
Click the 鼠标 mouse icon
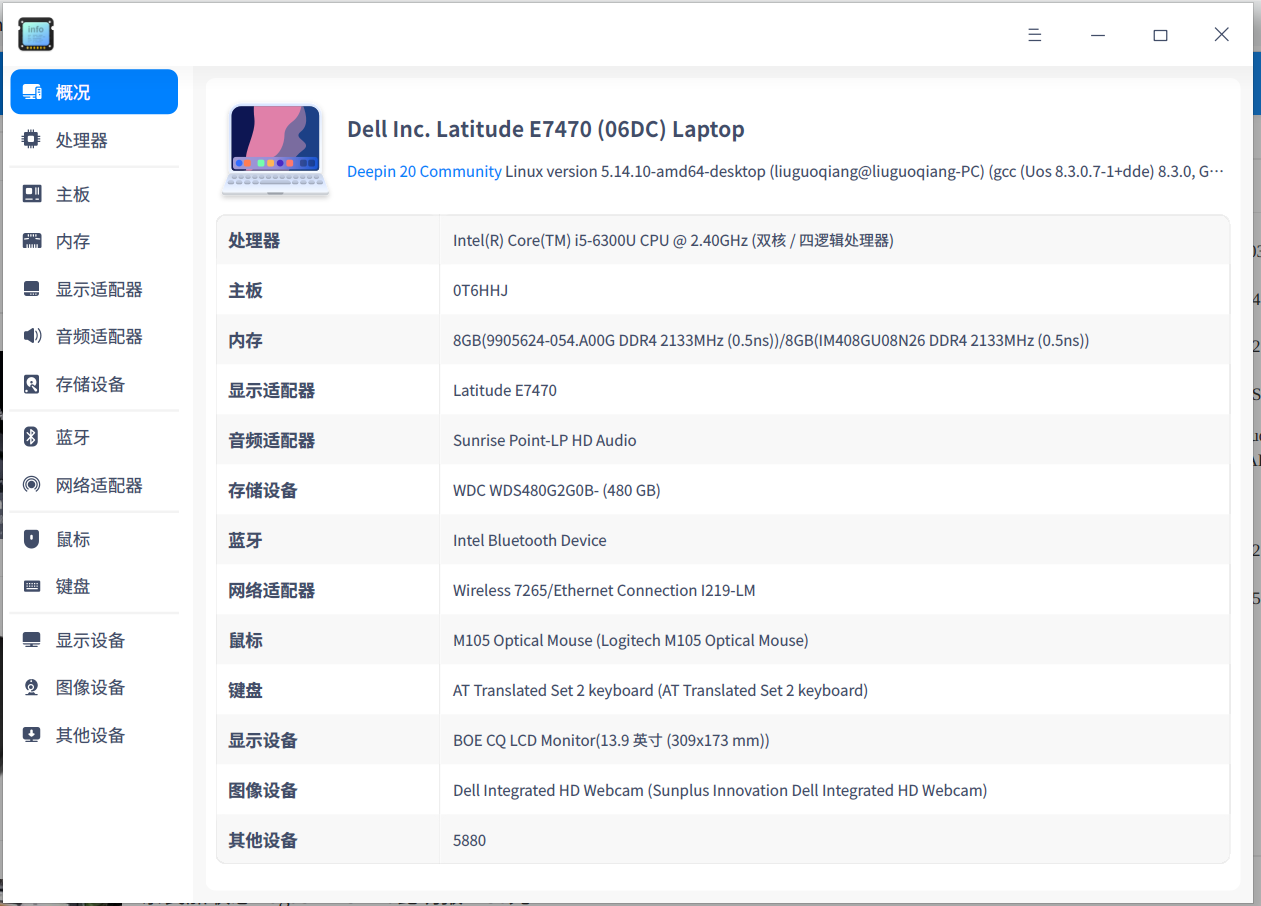[x=32, y=539]
